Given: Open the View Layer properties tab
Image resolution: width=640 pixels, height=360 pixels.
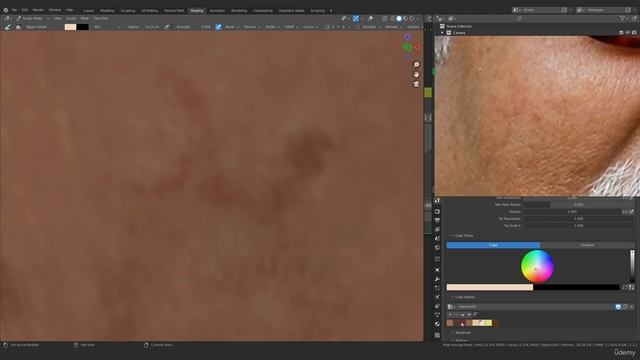Looking at the screenshot, I should point(437,229).
